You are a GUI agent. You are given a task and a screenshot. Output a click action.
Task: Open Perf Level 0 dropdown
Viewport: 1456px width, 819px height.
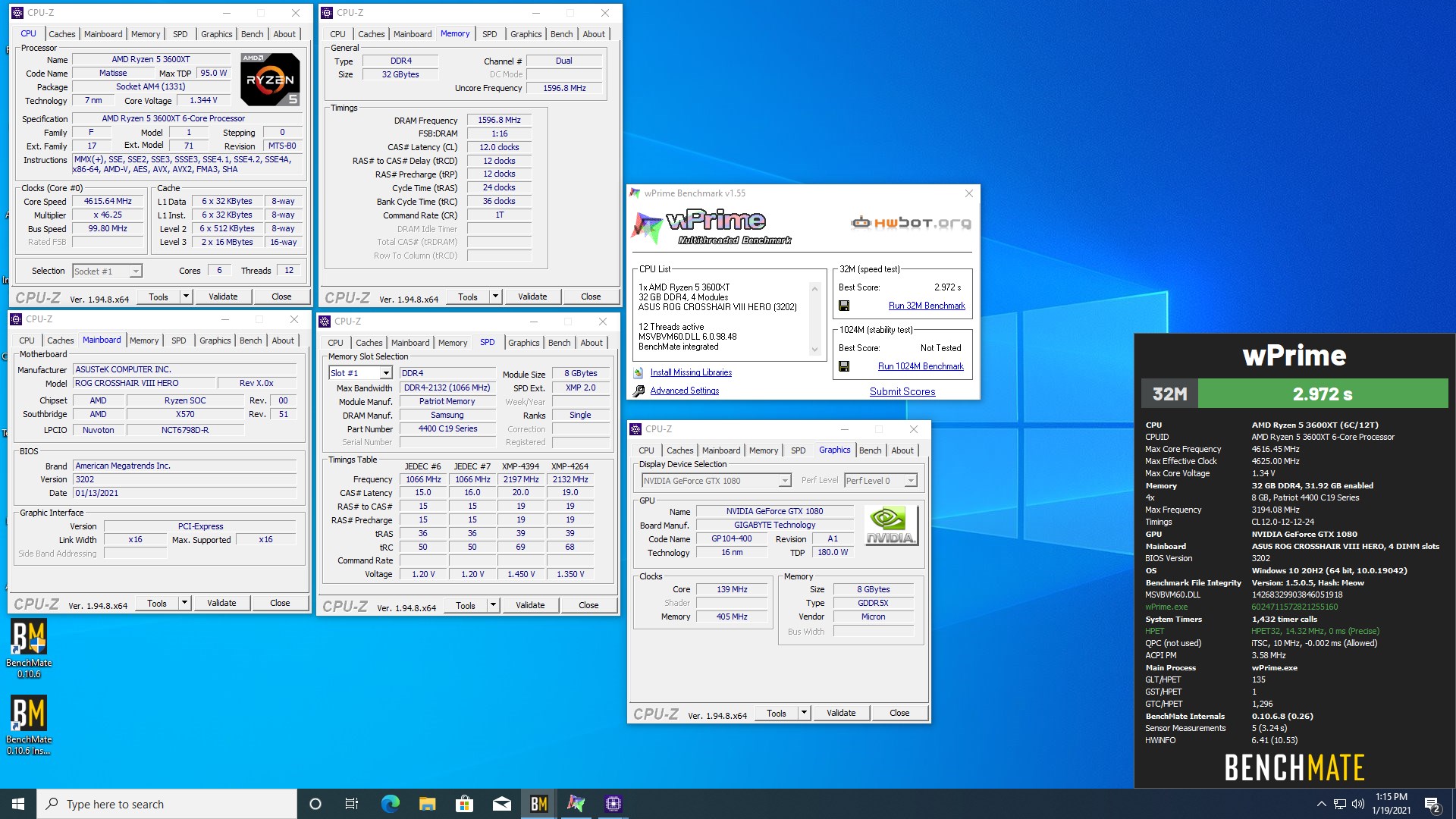[880, 481]
